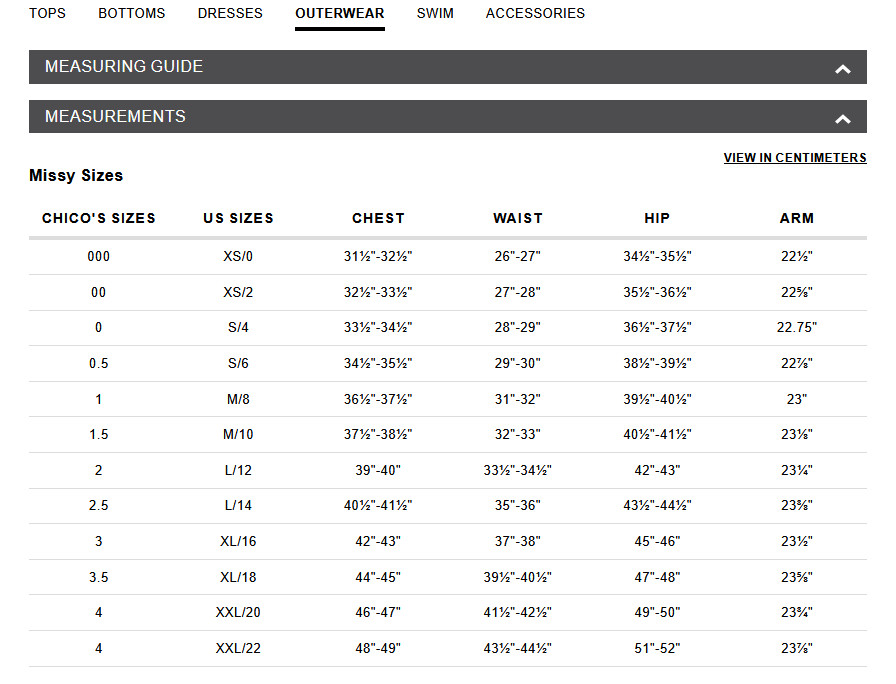Select the XXL/22 US size cell
896x684 pixels.
238,649
